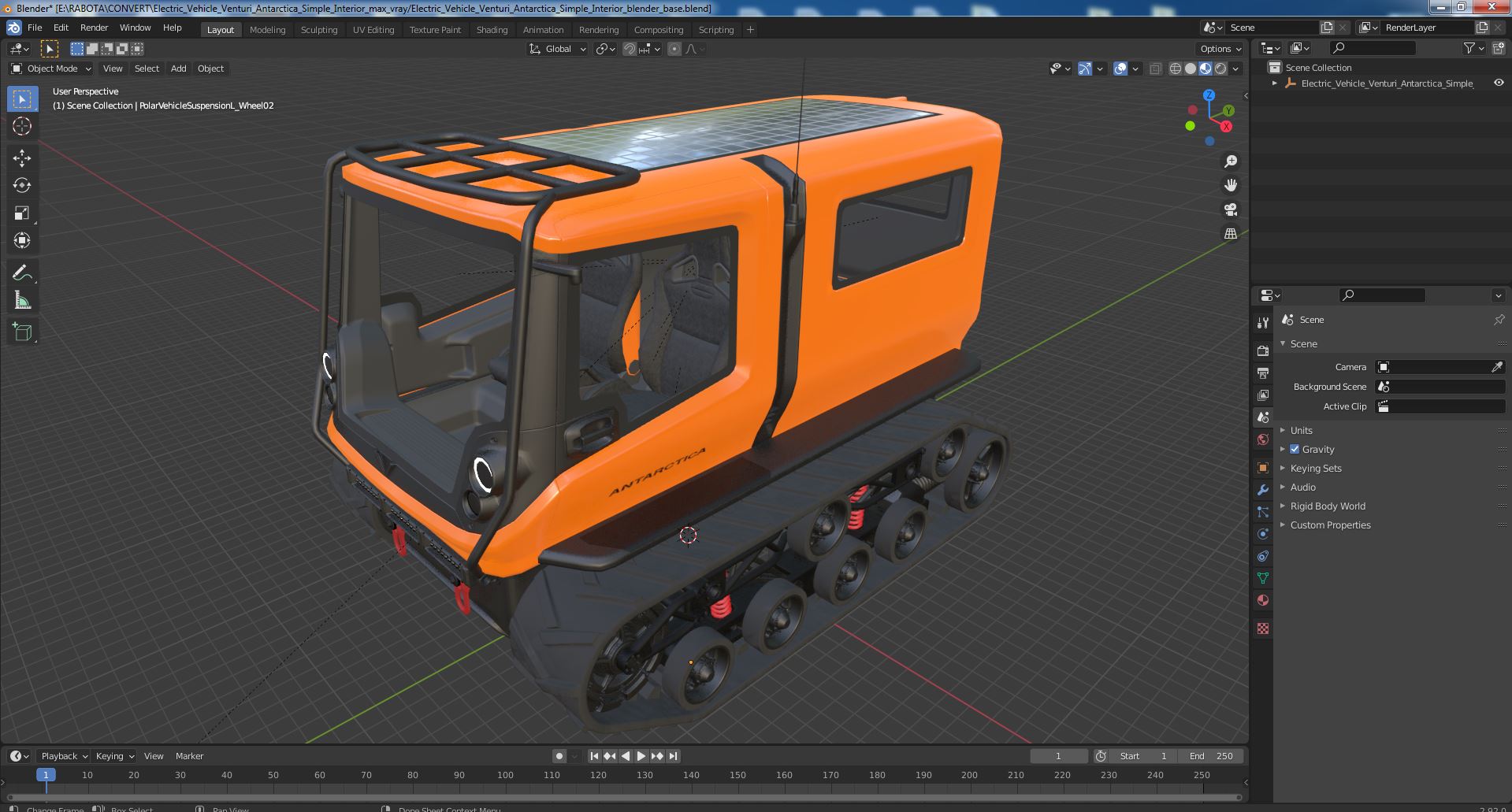Viewport: 1512px width, 812px height.
Task: Click the camera eyedropper icon
Action: pyautogui.click(x=1497, y=367)
